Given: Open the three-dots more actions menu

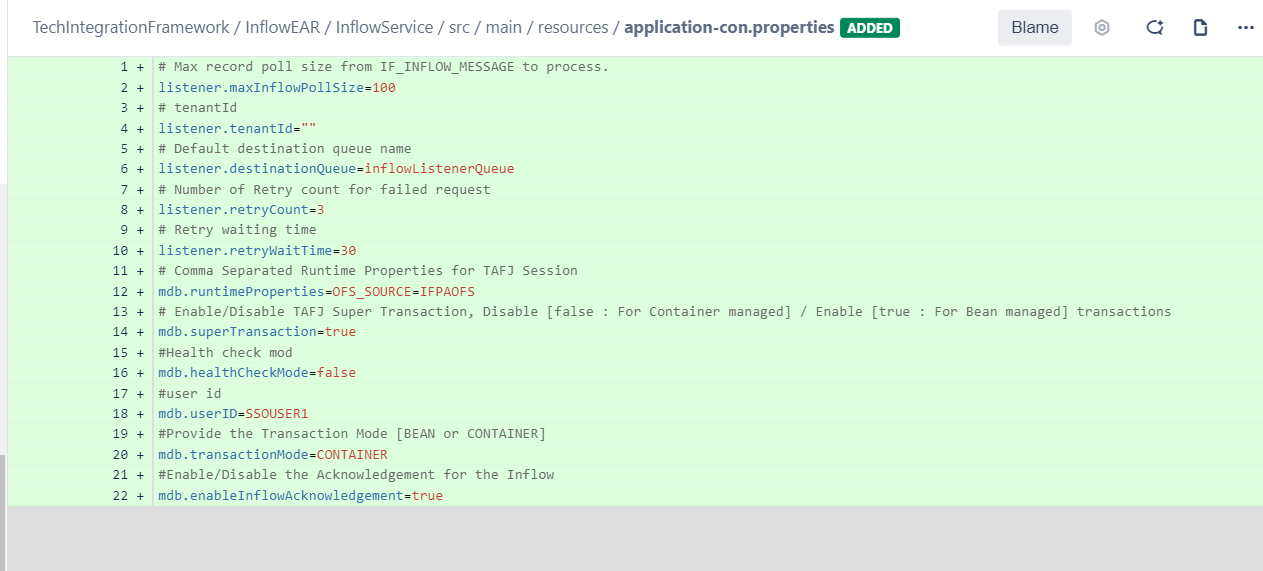Looking at the screenshot, I should [1245, 28].
